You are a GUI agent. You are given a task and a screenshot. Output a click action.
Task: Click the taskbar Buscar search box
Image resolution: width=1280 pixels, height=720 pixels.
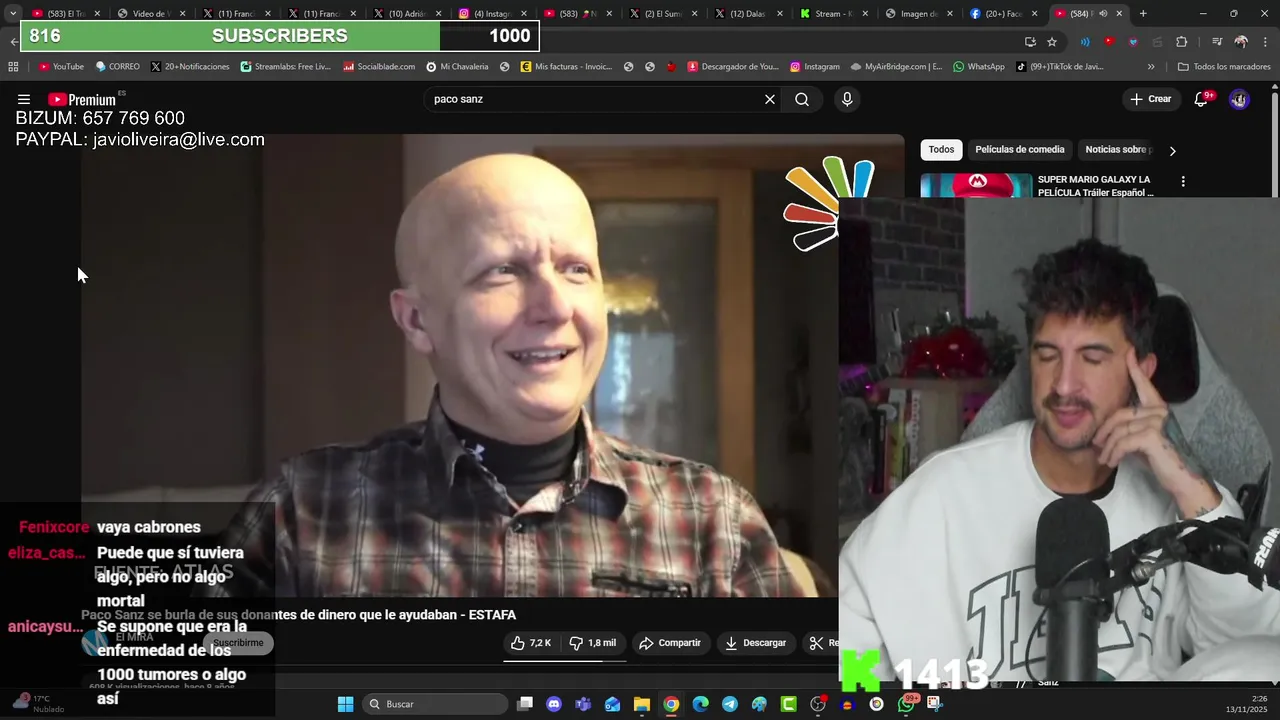tap(435, 704)
